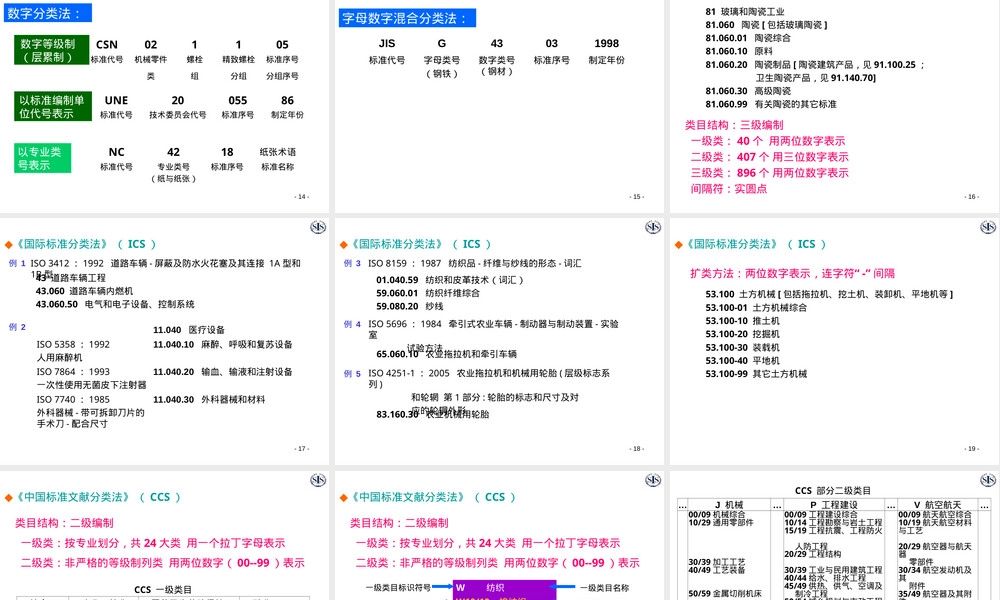Select the line 间隔符：实圆点
The height and width of the screenshot is (600, 1000).
pyautogui.click(x=728, y=189)
